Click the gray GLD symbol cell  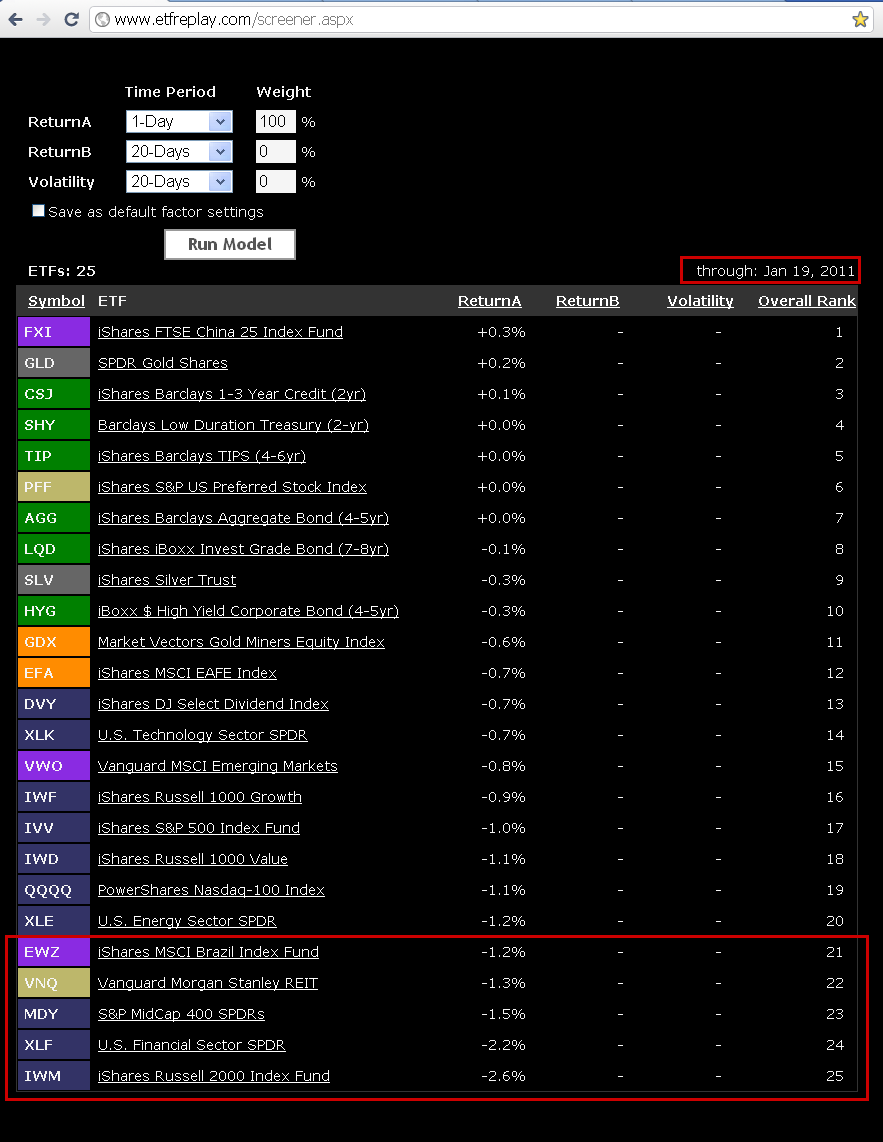(54, 363)
